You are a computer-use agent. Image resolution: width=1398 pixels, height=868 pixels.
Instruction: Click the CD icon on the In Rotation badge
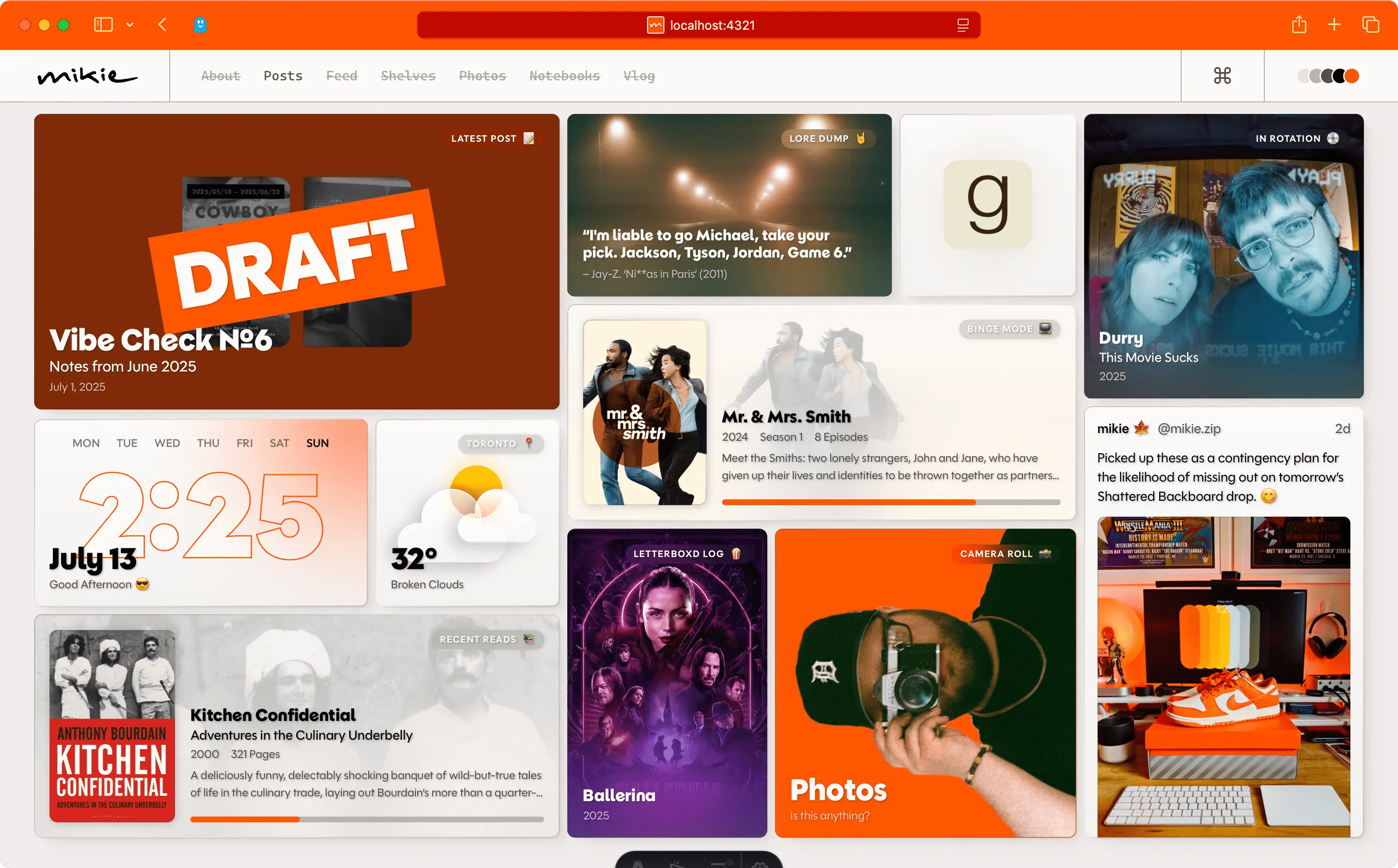click(1334, 138)
